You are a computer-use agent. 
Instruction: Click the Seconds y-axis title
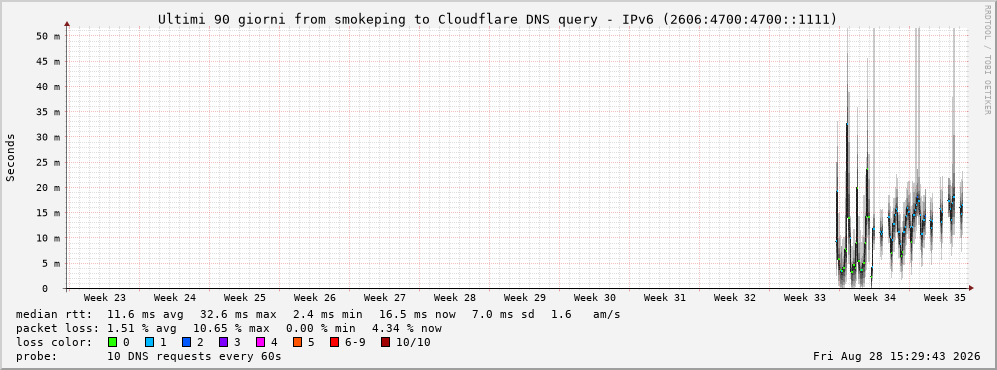click(11, 157)
